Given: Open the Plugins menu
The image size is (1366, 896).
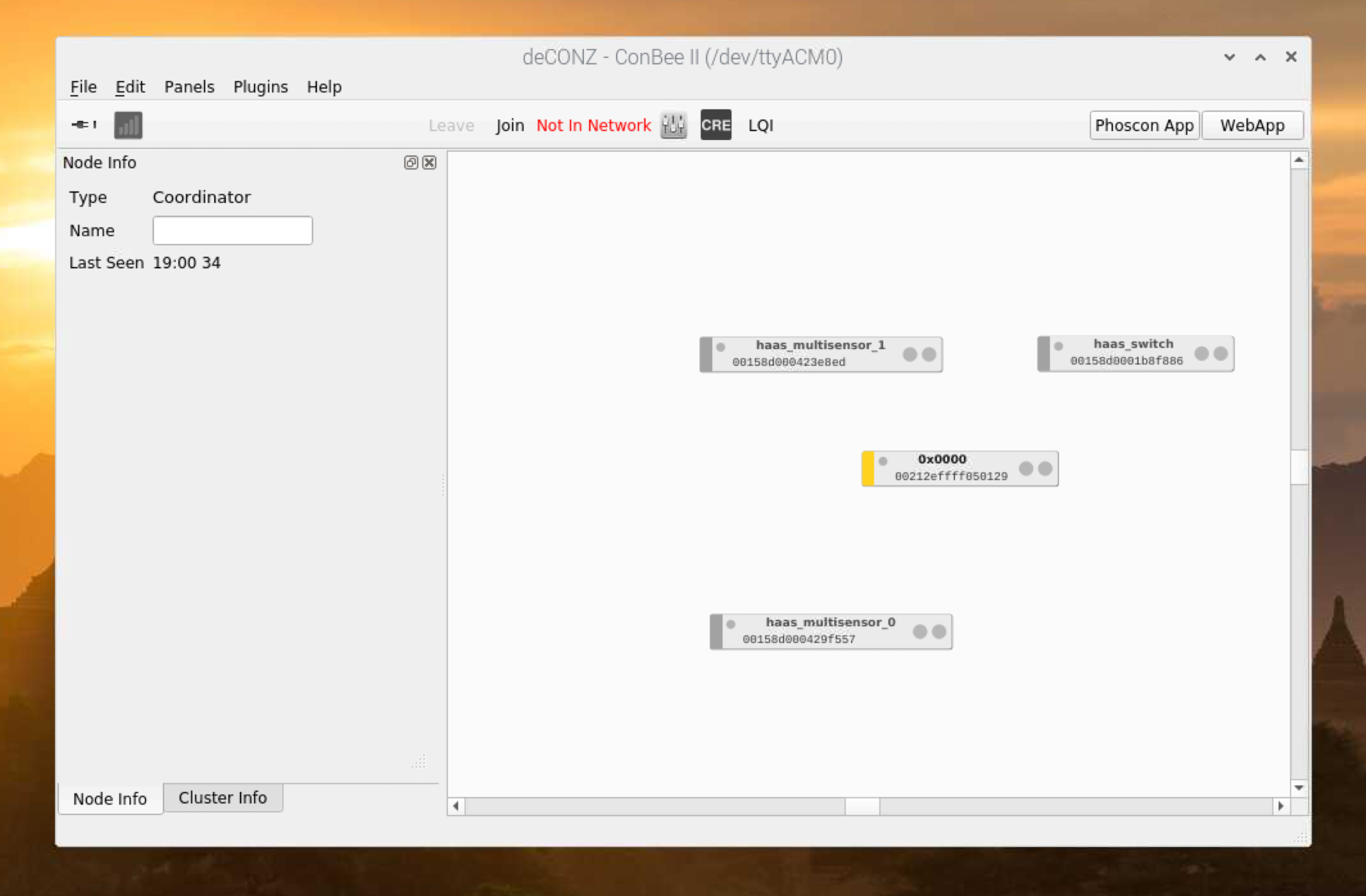Looking at the screenshot, I should point(260,87).
